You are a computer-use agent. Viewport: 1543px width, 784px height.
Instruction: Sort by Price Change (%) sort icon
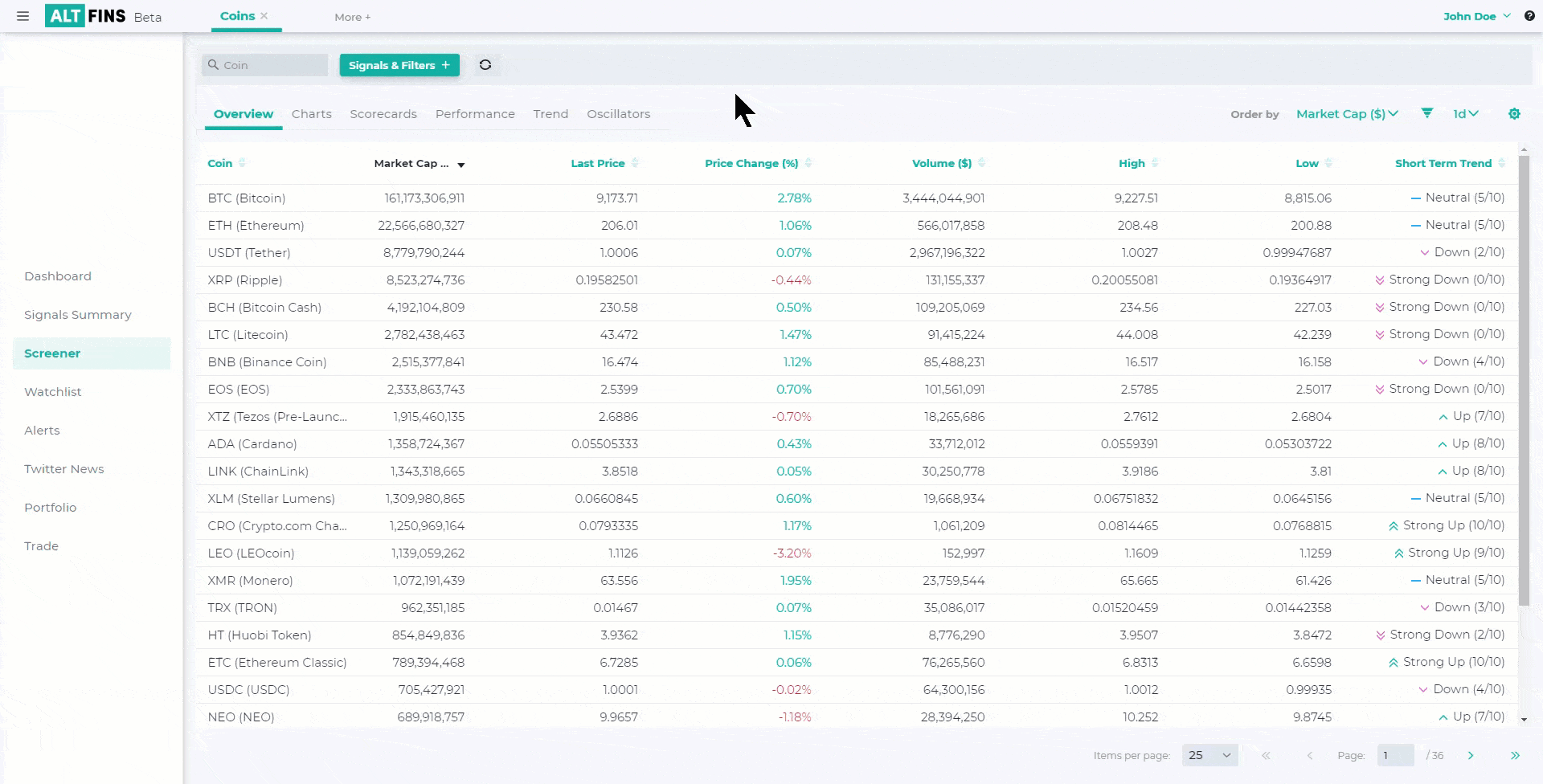tap(808, 163)
